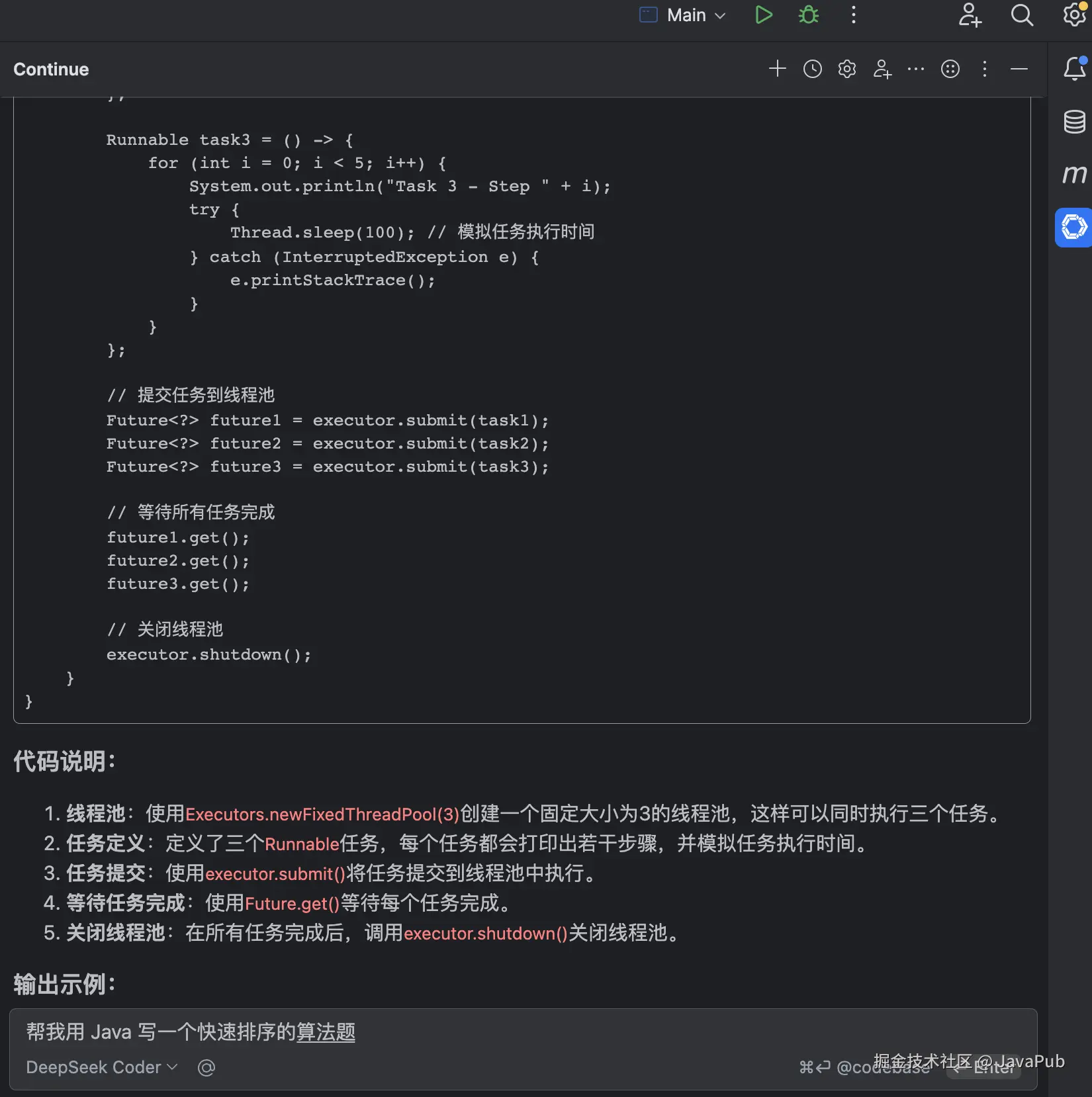Screen dimensions: 1092x1097
Task: Hide the Continue tool window
Action: pyautogui.click(x=1019, y=69)
